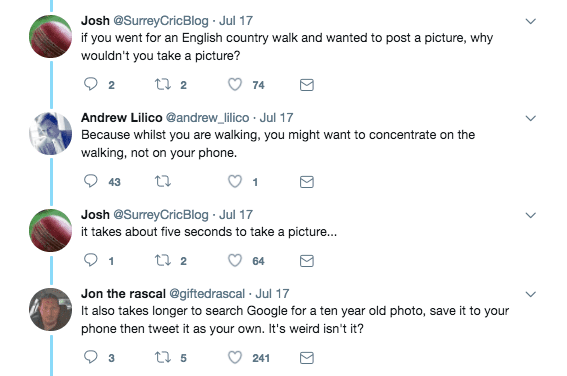The width and height of the screenshot is (567, 376).
Task: Open Jon the rascal's profile name
Action: pos(123,294)
